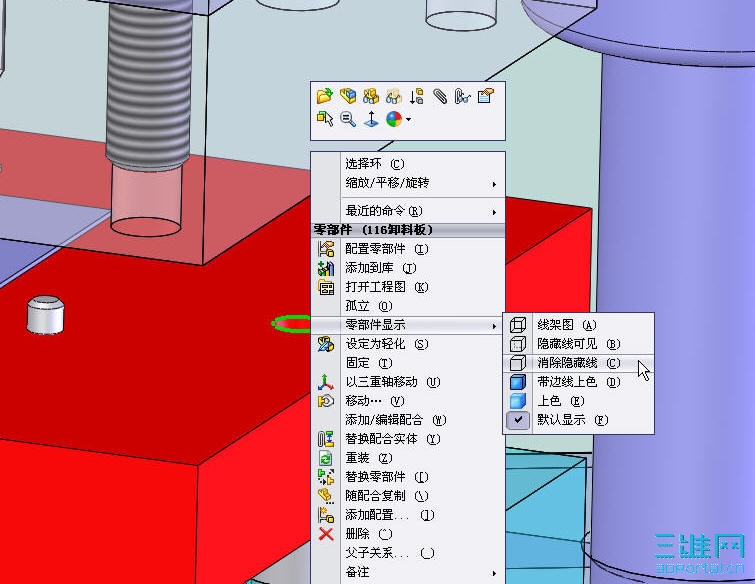Click the 随配合复制 icon
Viewport: 755px width, 584px height.
pos(326,496)
